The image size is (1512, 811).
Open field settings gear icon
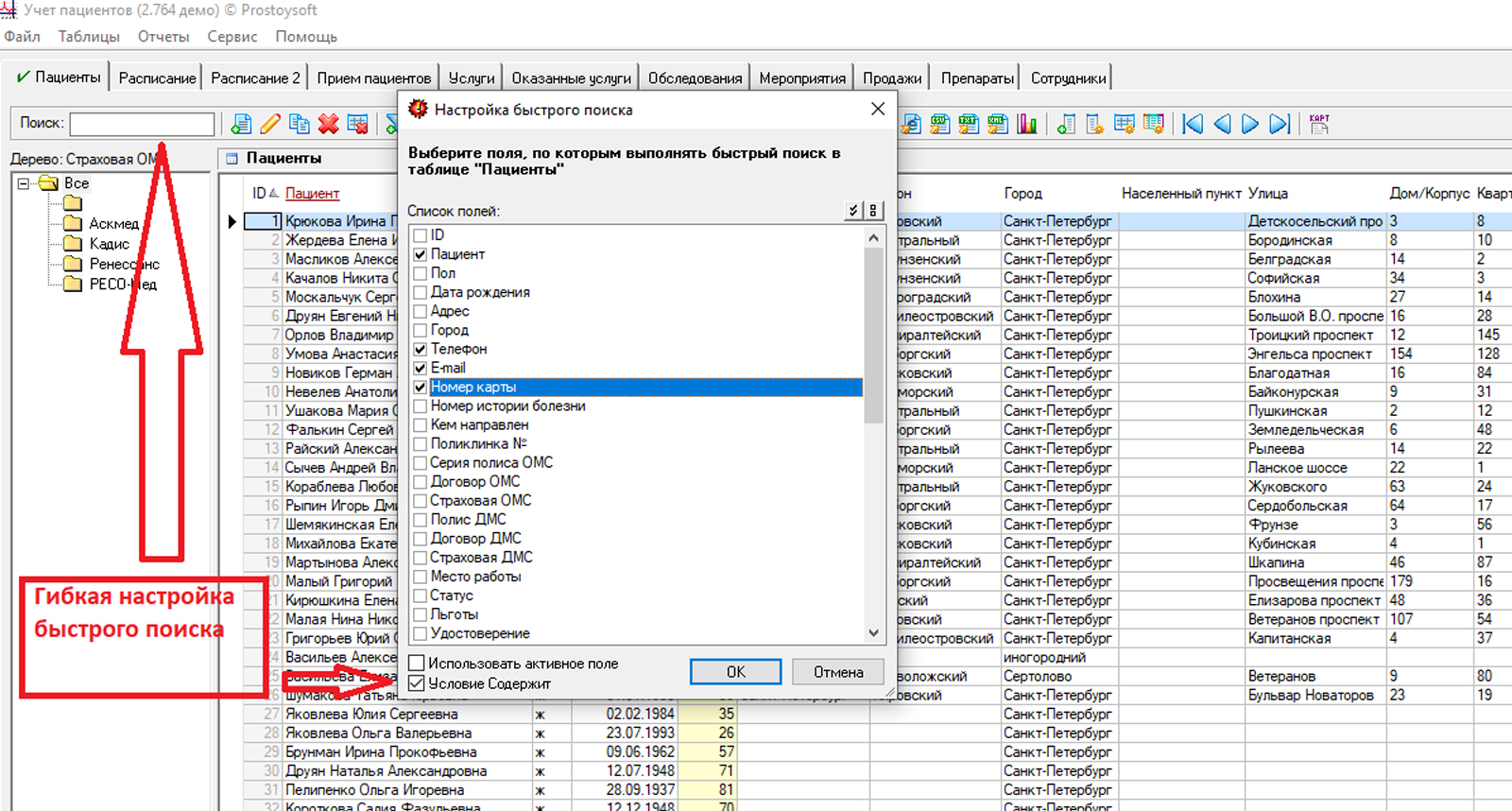pos(1095,124)
